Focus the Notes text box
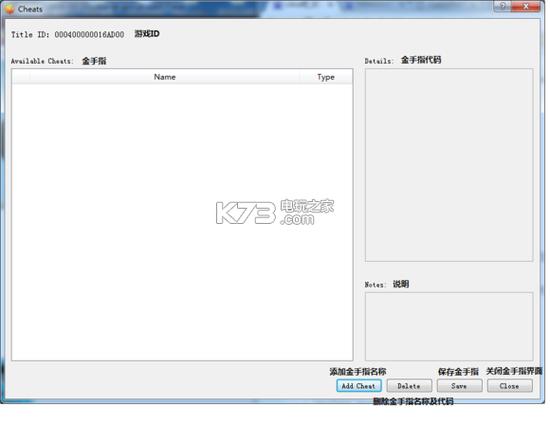Viewport: 550px width, 425px height. coord(449,326)
